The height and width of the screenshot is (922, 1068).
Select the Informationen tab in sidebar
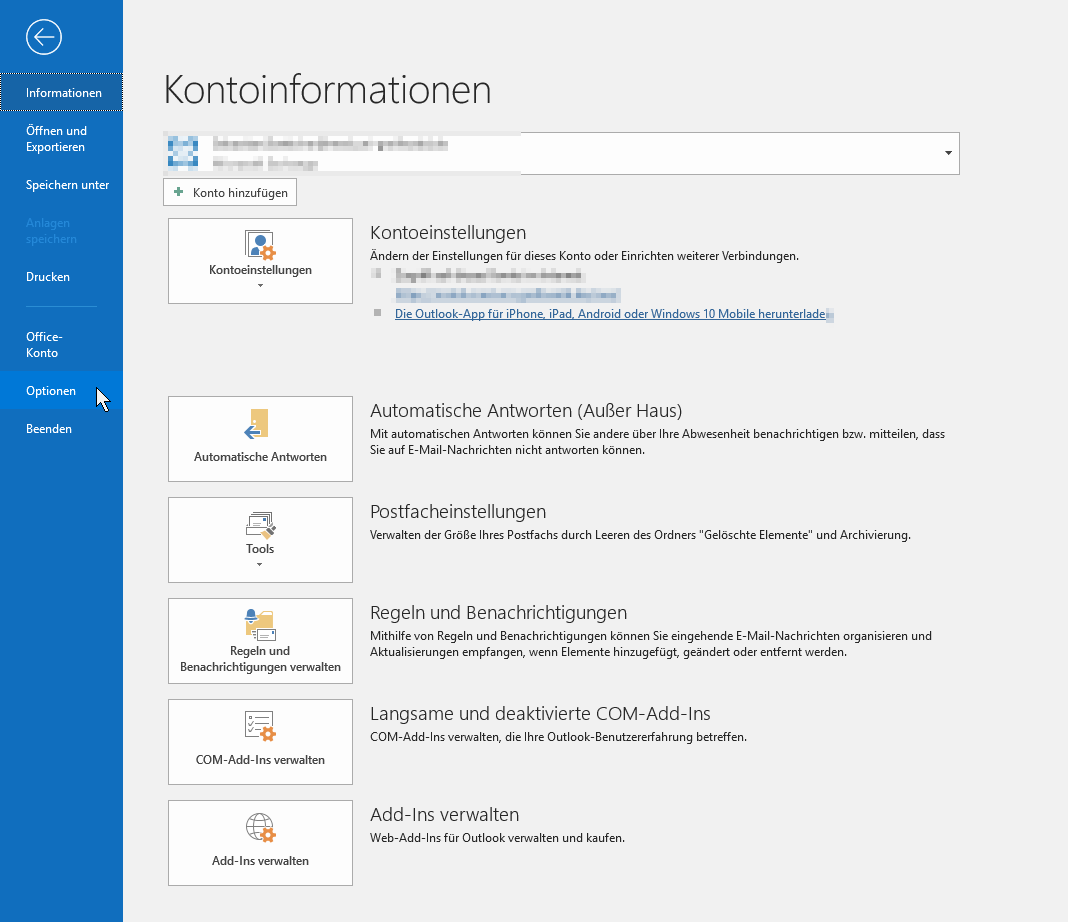(x=64, y=93)
